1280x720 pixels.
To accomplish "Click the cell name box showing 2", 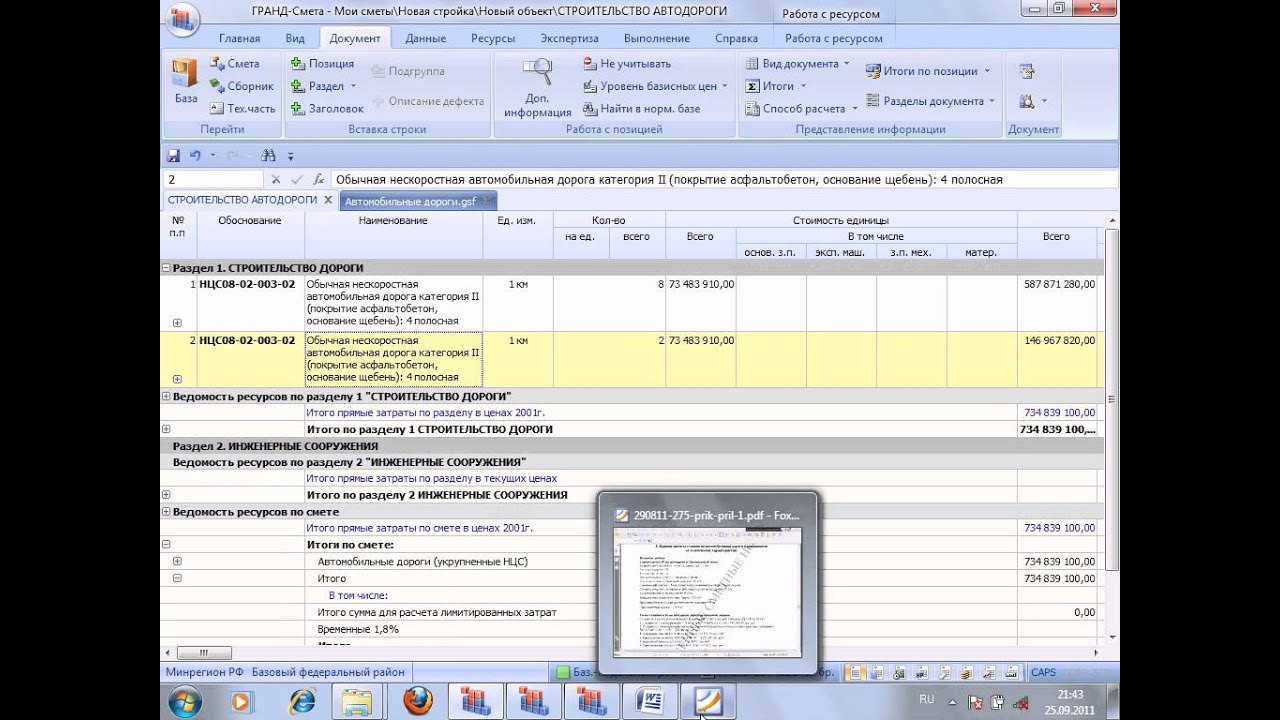I will 212,180.
